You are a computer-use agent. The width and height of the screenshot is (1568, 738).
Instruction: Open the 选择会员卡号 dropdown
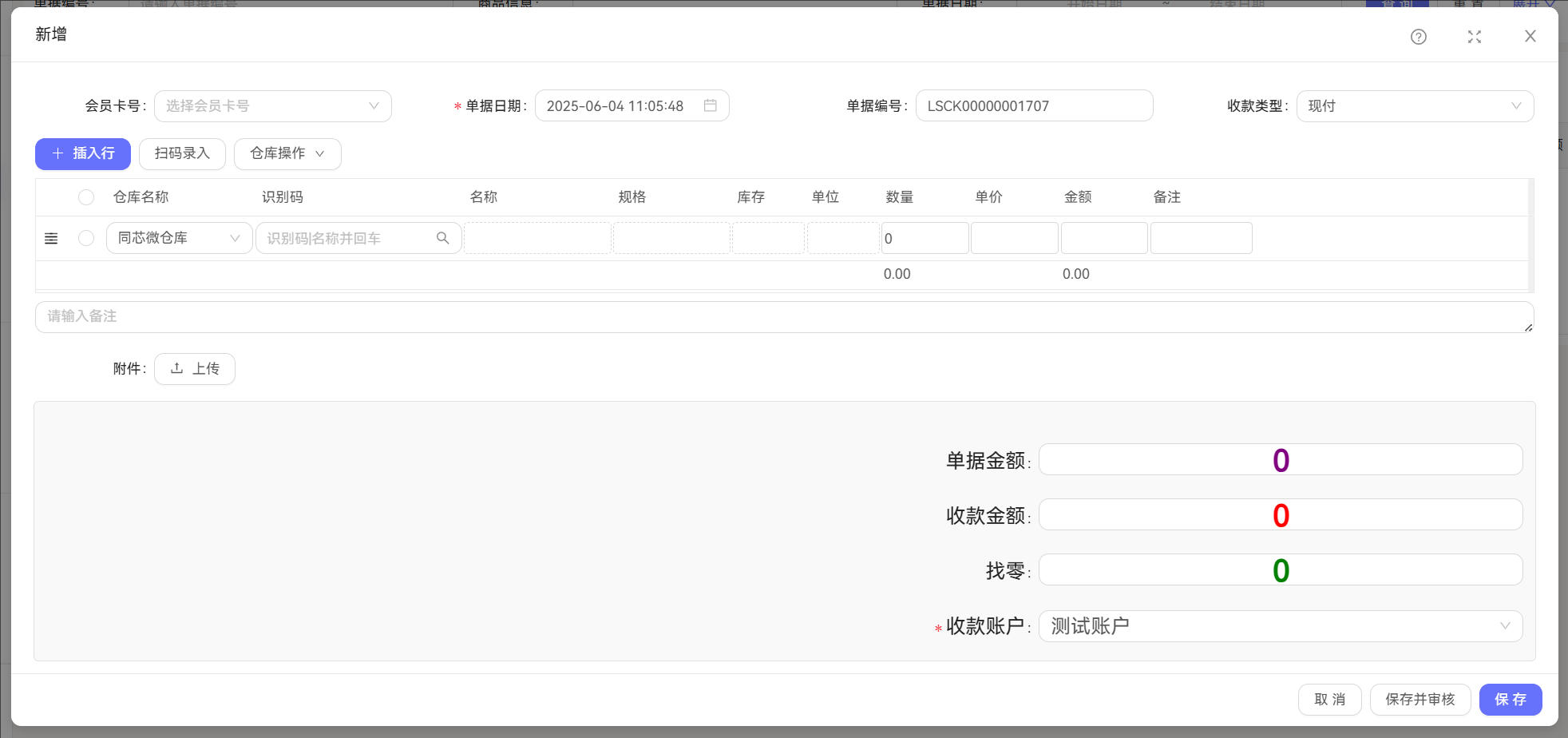tap(272, 105)
